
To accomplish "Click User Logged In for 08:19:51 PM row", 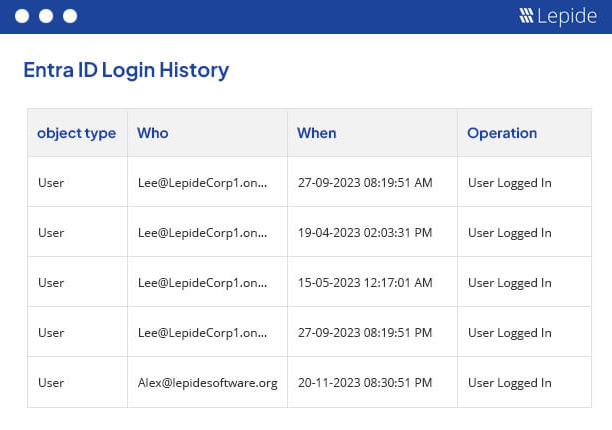I will pos(510,333).
